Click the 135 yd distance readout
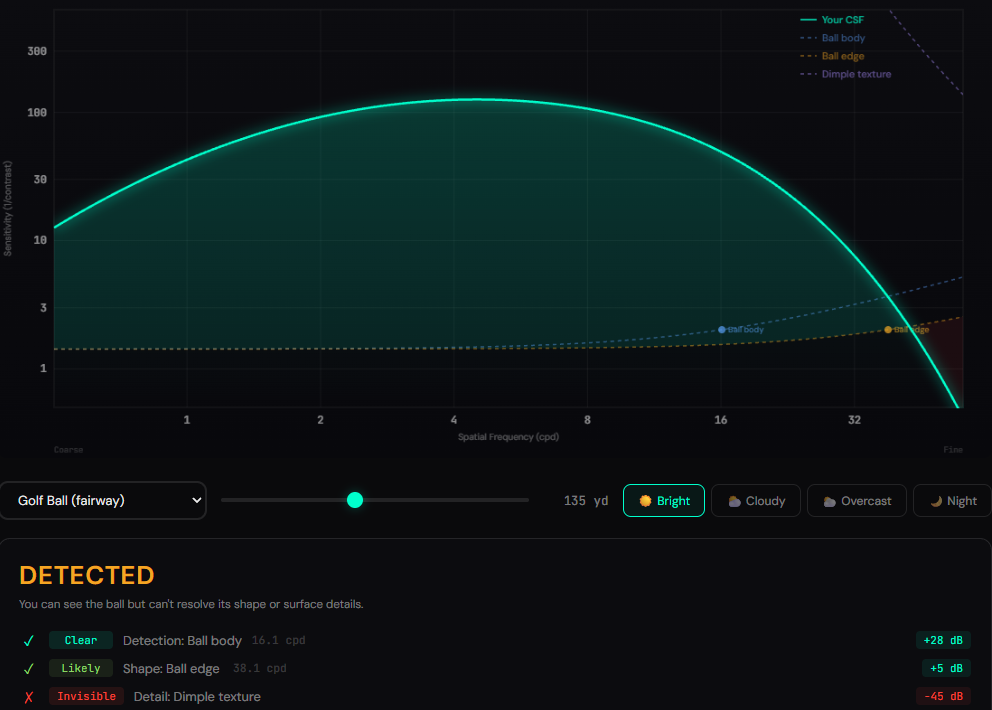992x710 pixels. coord(586,501)
